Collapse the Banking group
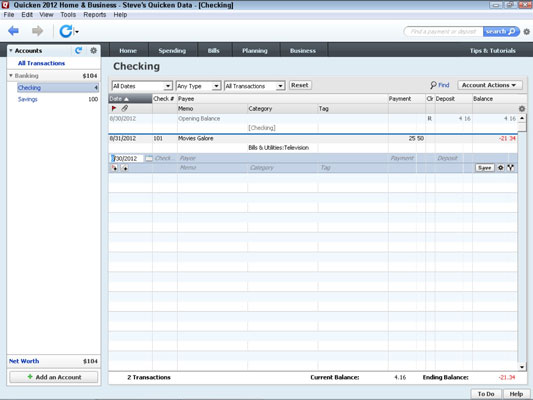The width and height of the screenshot is (533, 400). click(x=11, y=75)
